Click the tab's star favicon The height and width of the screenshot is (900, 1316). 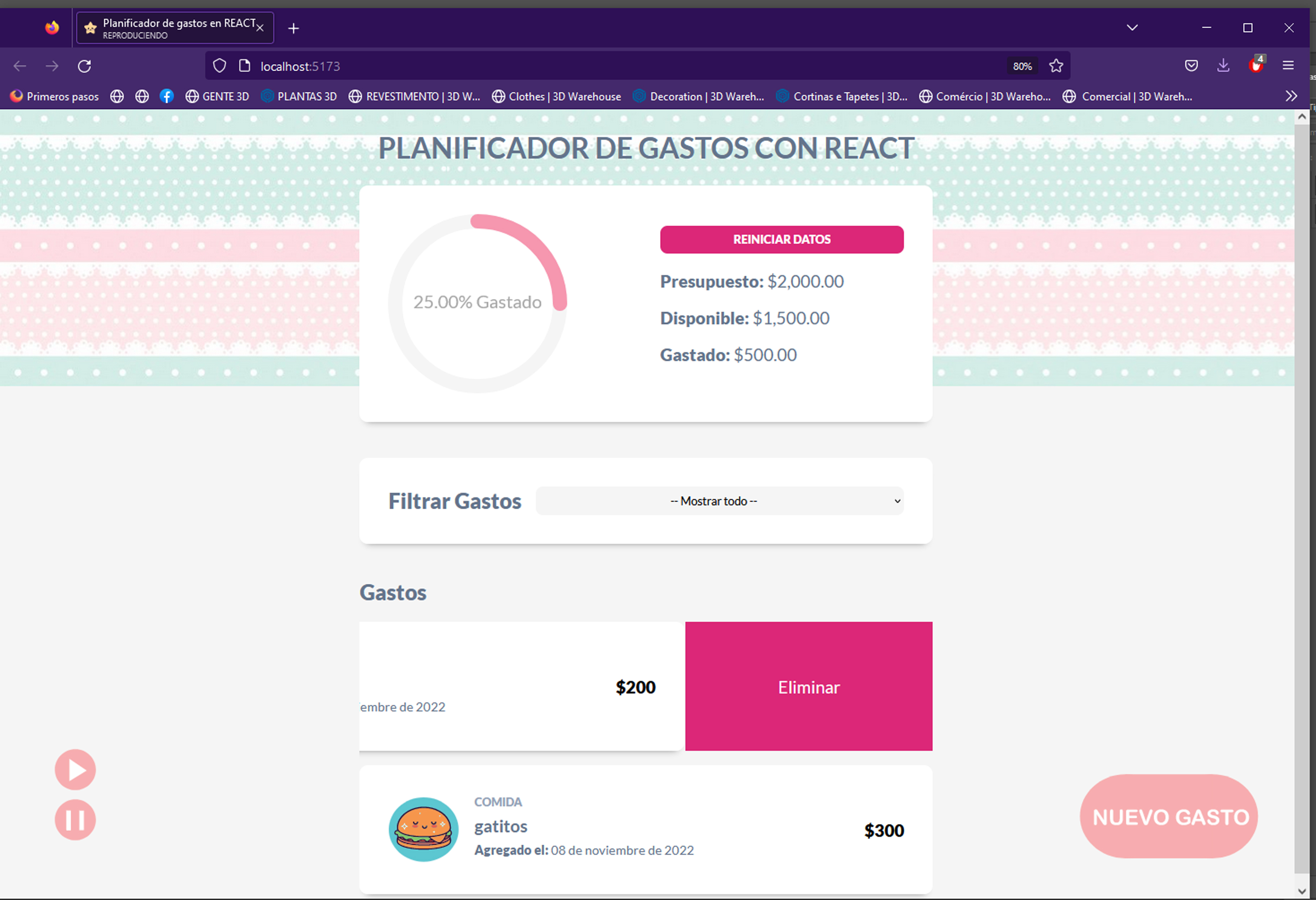click(90, 28)
